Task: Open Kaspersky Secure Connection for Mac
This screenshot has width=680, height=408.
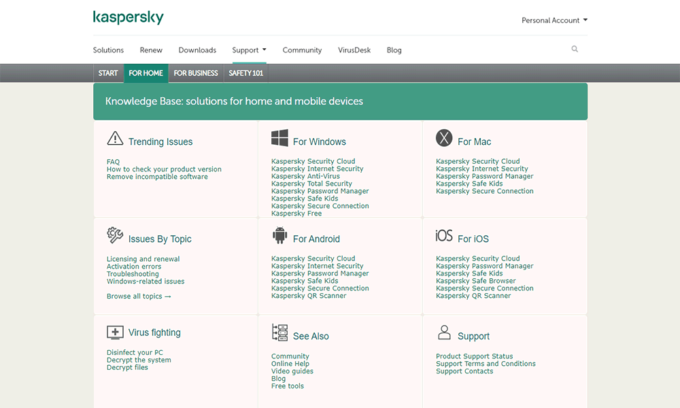Action: coord(484,191)
